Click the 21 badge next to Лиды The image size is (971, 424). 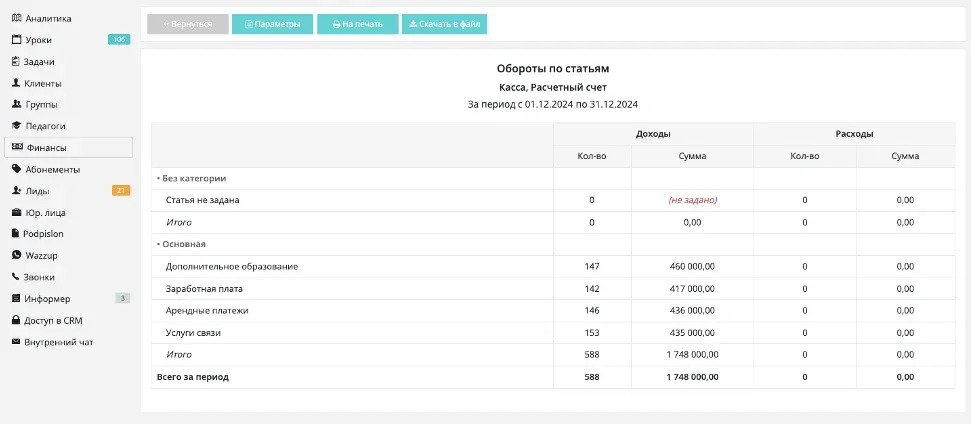point(121,191)
